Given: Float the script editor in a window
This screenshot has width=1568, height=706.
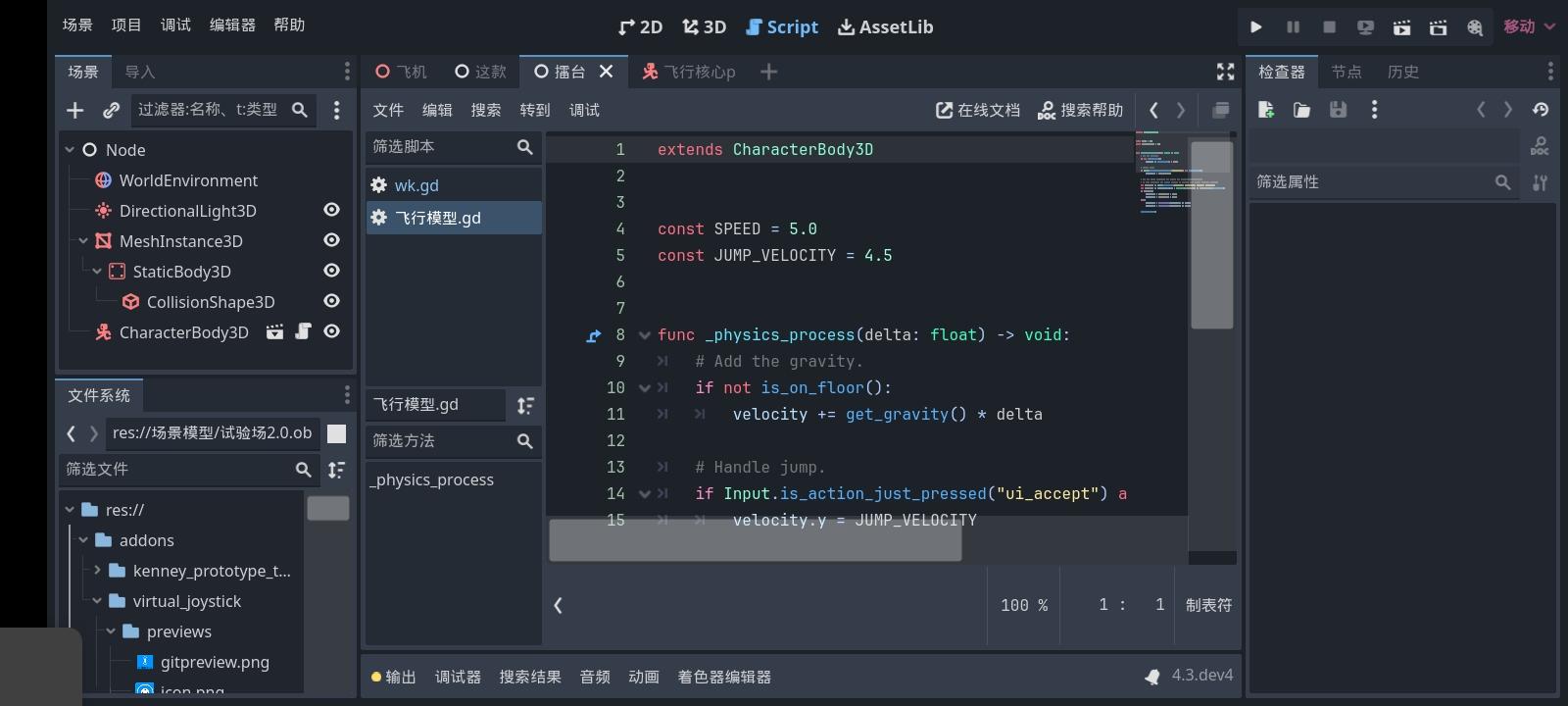Looking at the screenshot, I should point(1220,110).
